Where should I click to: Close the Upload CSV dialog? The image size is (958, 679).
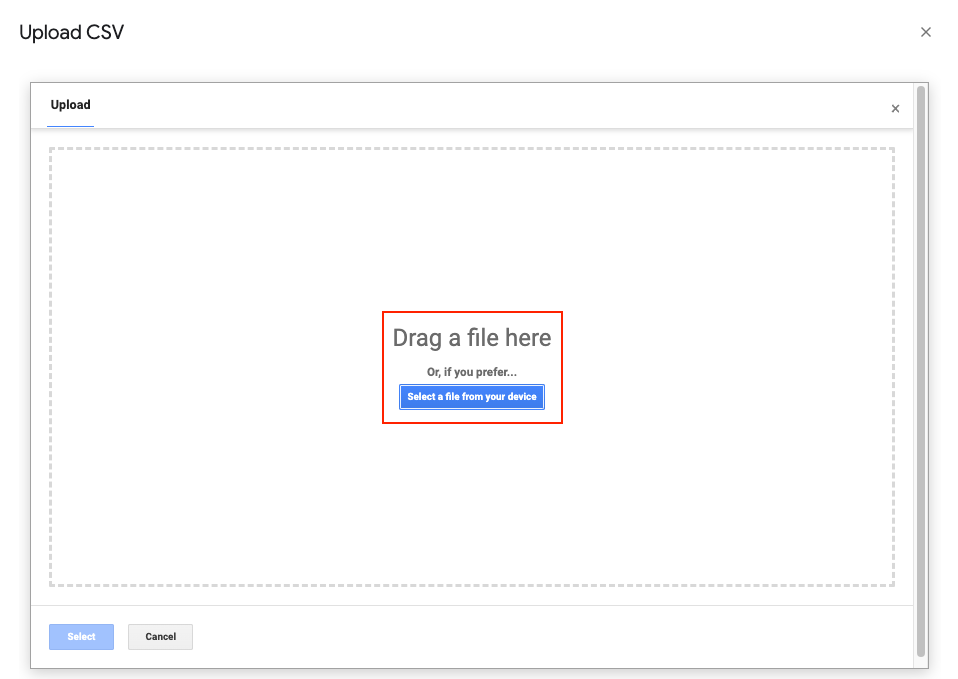click(926, 32)
